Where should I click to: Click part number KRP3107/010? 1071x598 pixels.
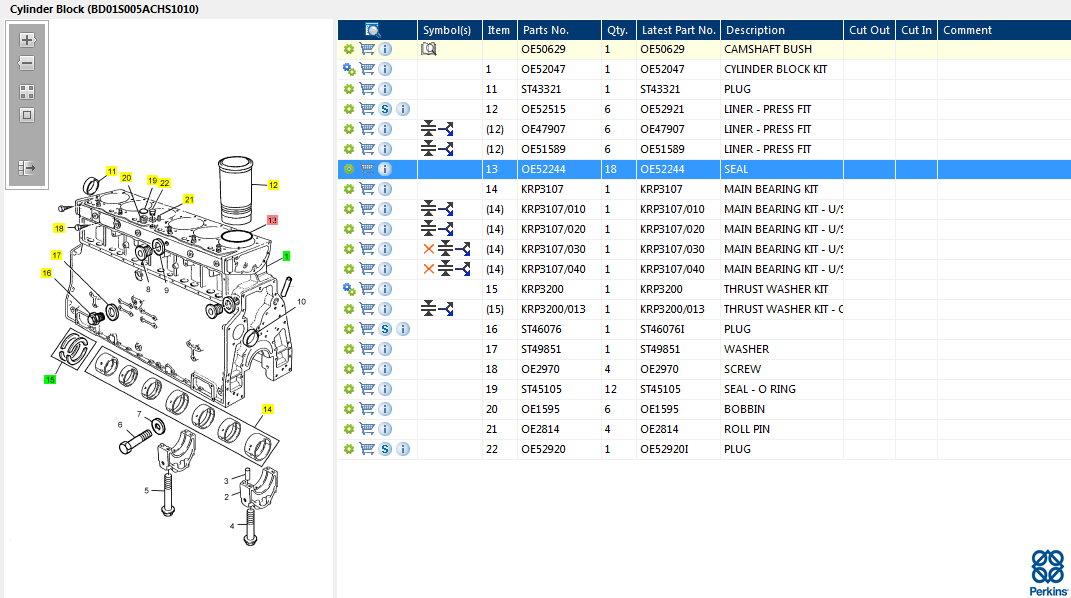coord(553,209)
